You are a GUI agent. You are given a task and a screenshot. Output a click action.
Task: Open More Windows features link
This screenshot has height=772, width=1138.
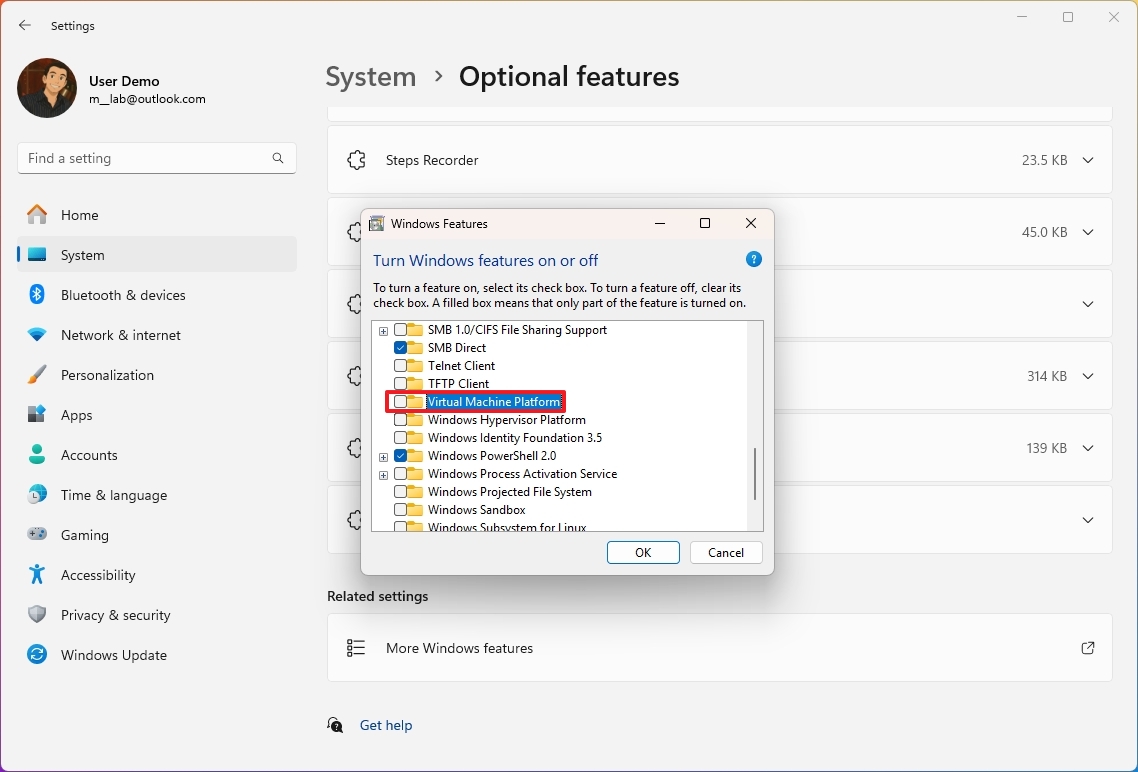(460, 647)
